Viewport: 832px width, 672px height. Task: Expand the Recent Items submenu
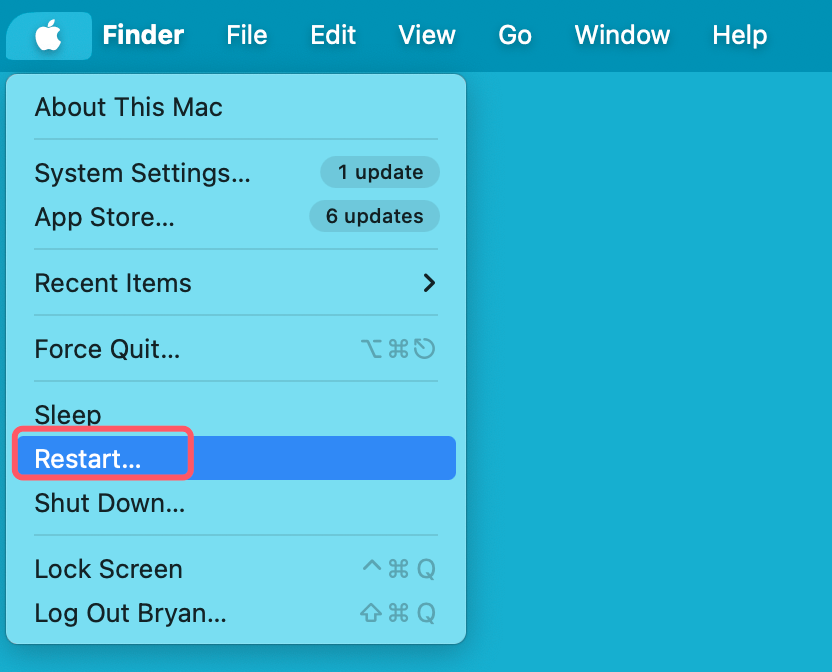[113, 283]
